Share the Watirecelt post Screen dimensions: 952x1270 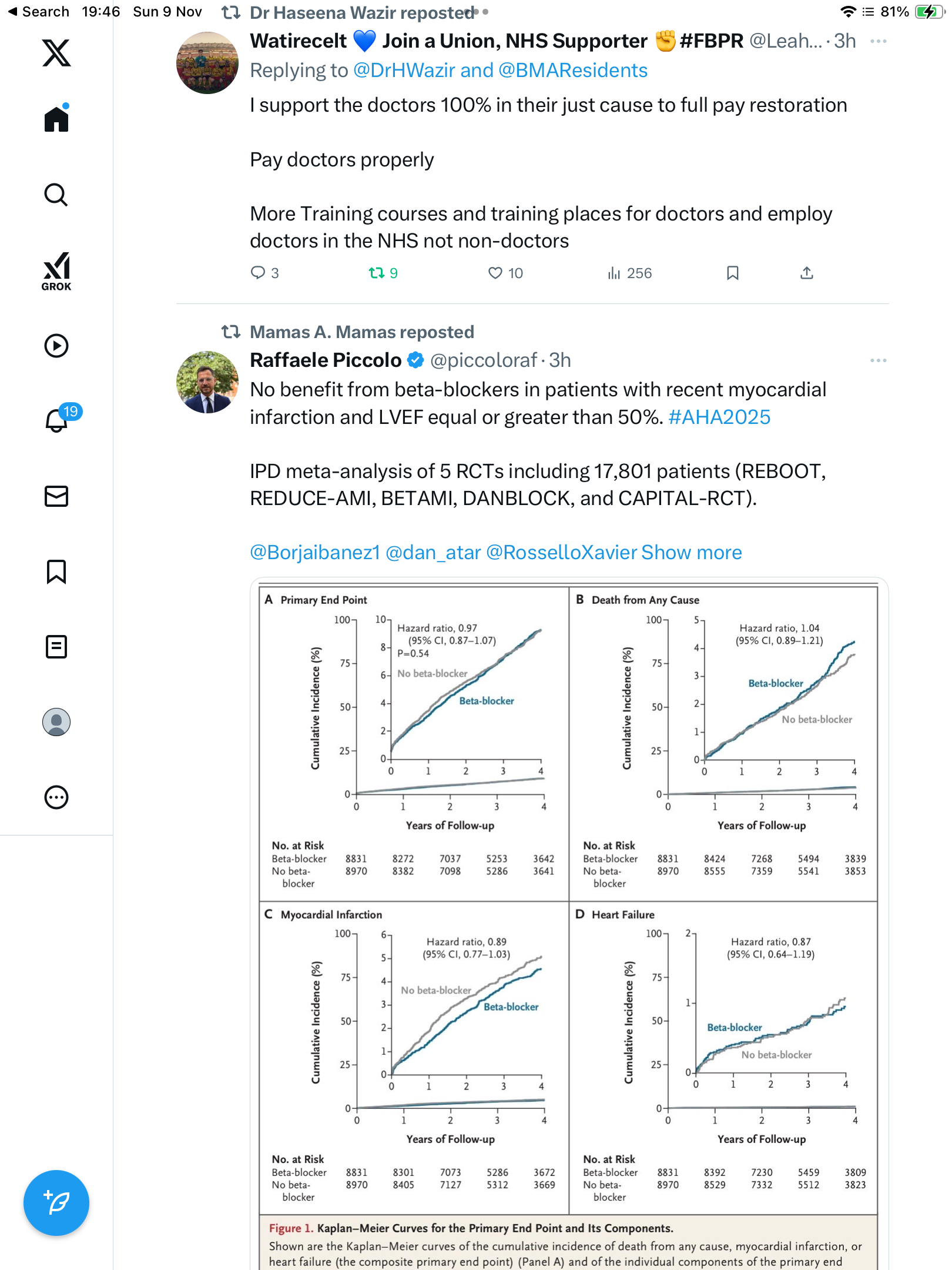pos(807,273)
